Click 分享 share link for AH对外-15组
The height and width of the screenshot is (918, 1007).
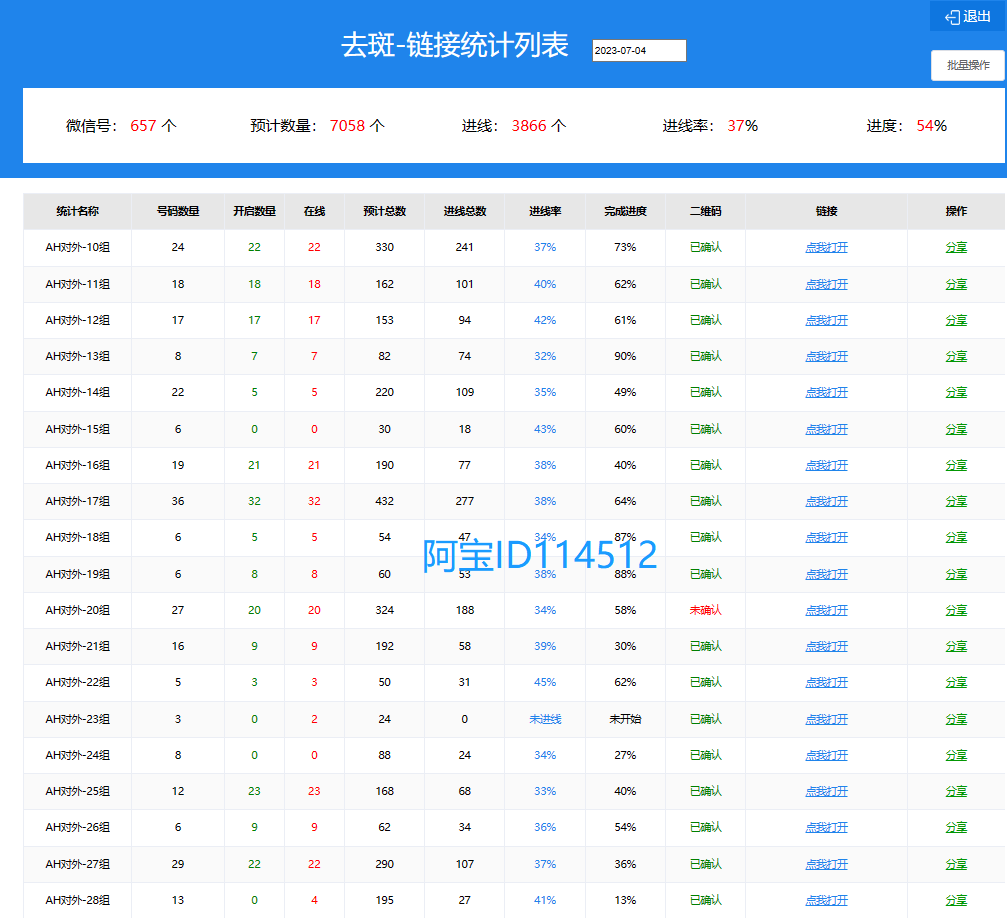point(956,429)
